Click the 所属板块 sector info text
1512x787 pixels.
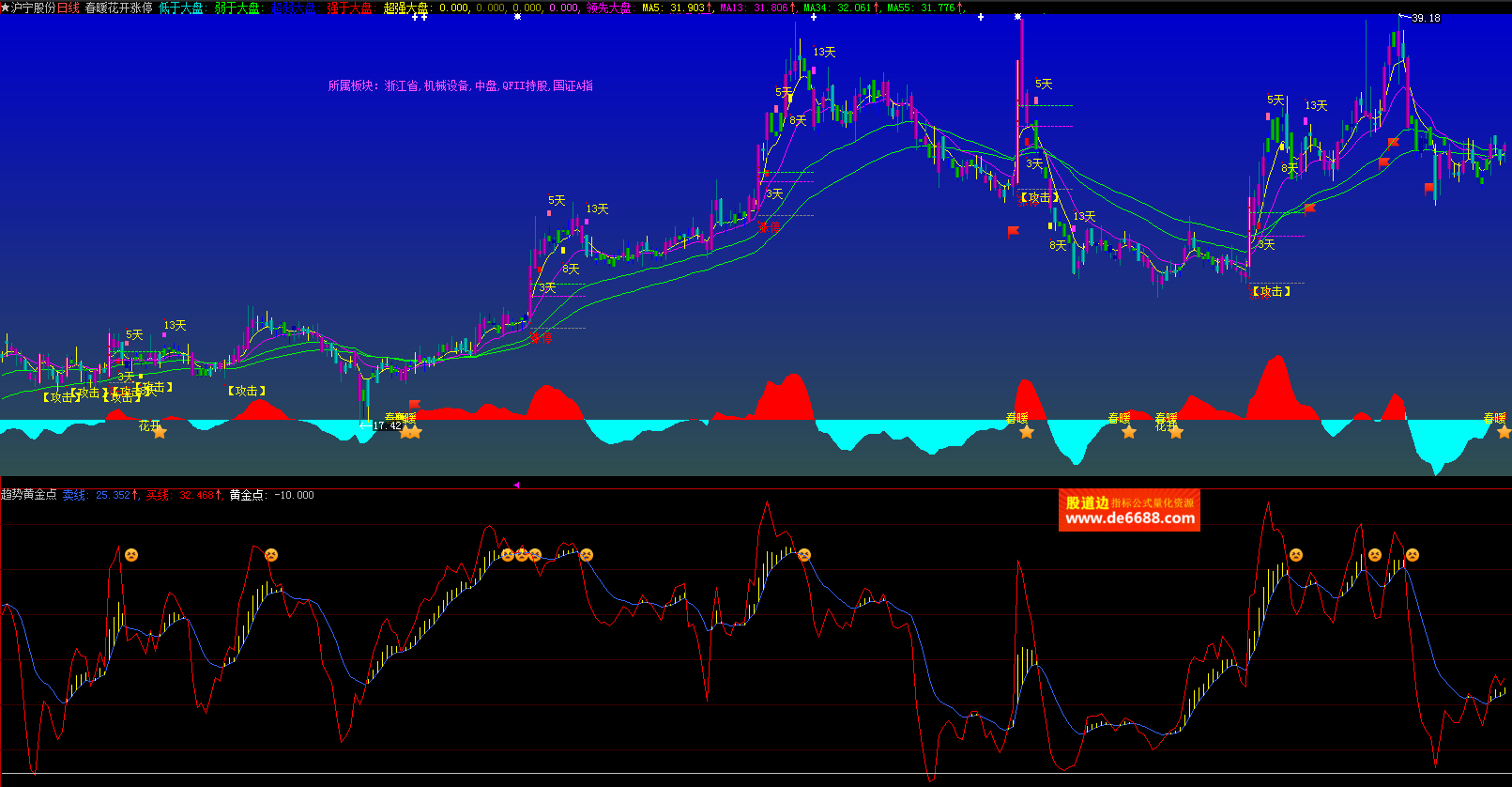point(460,85)
